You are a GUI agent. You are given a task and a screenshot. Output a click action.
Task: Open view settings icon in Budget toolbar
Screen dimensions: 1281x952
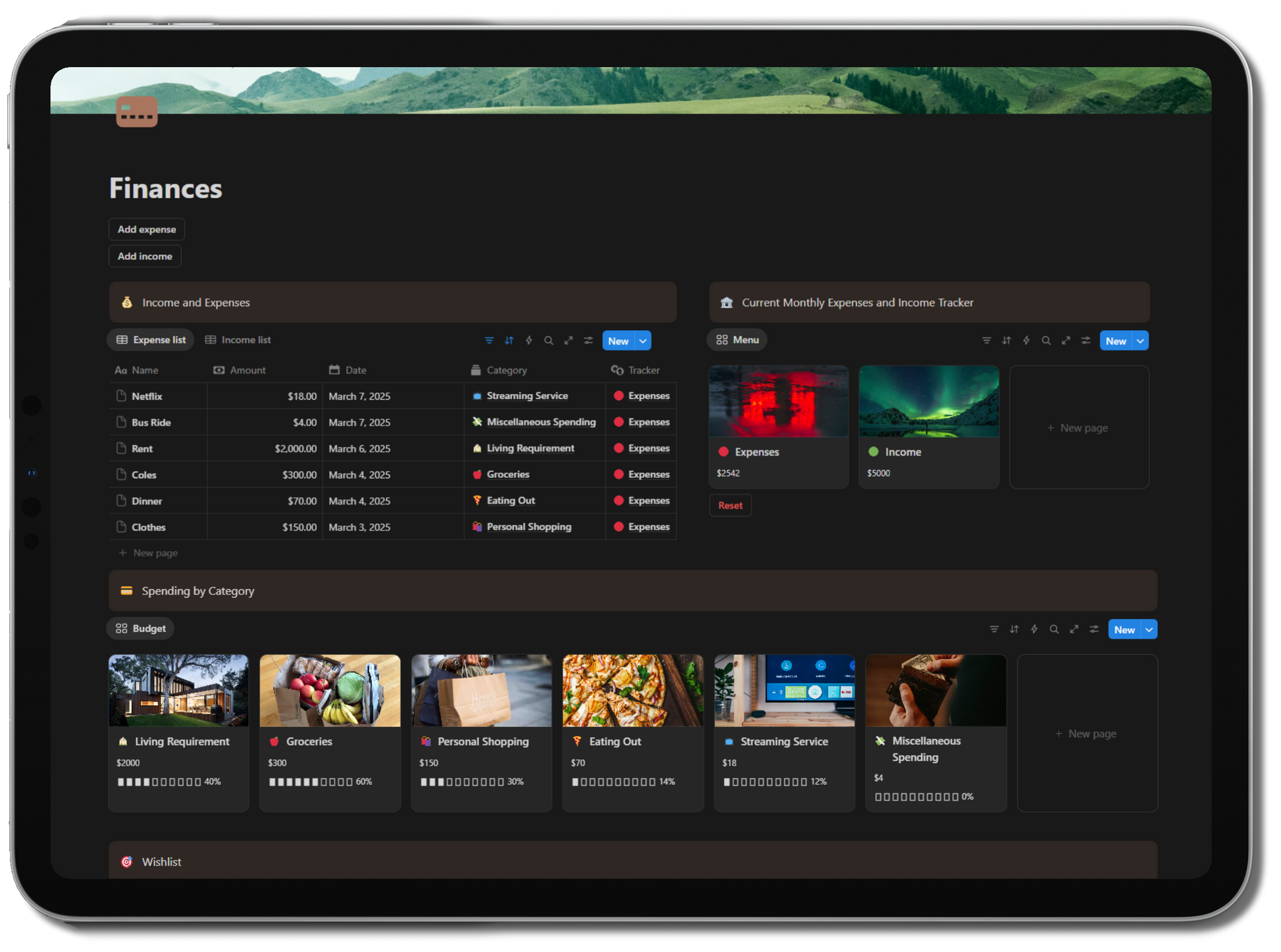1094,629
